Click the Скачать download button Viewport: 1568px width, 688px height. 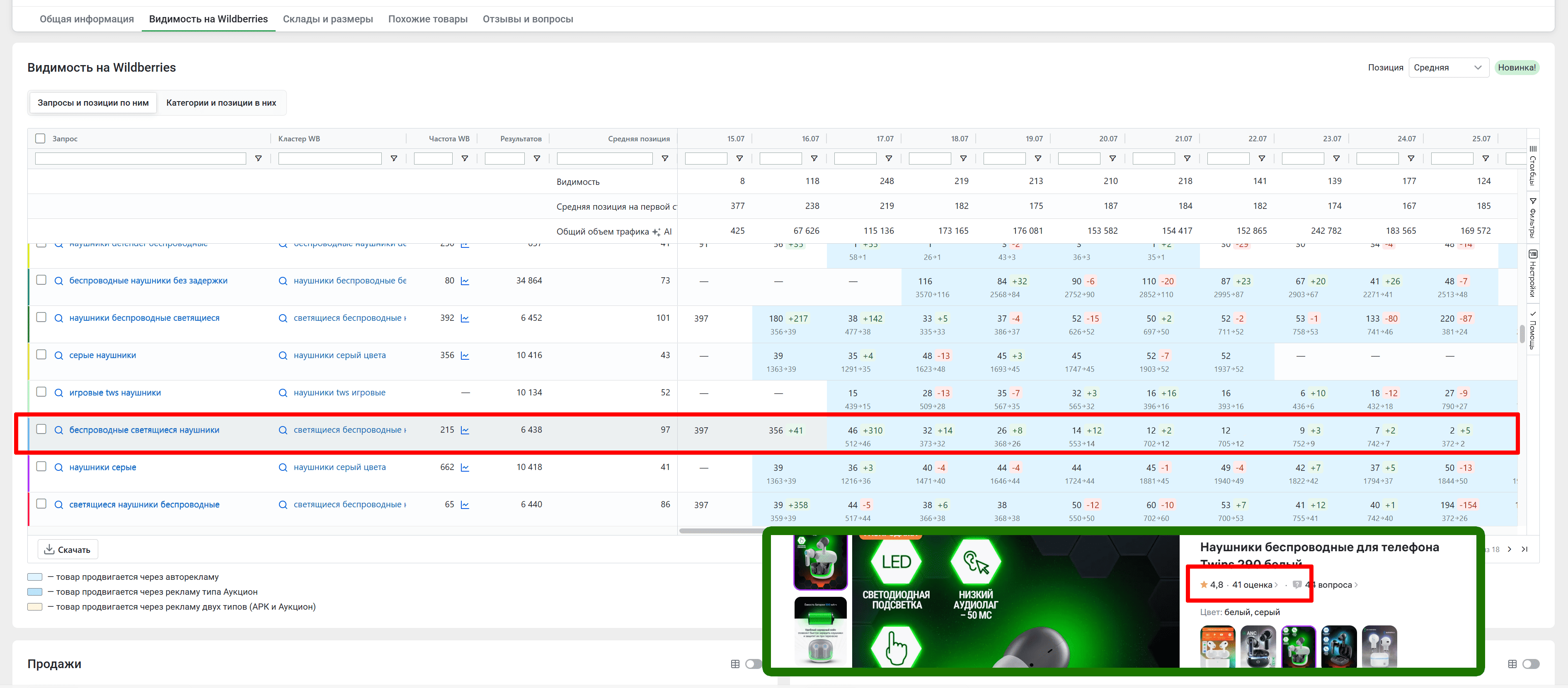(x=68, y=550)
